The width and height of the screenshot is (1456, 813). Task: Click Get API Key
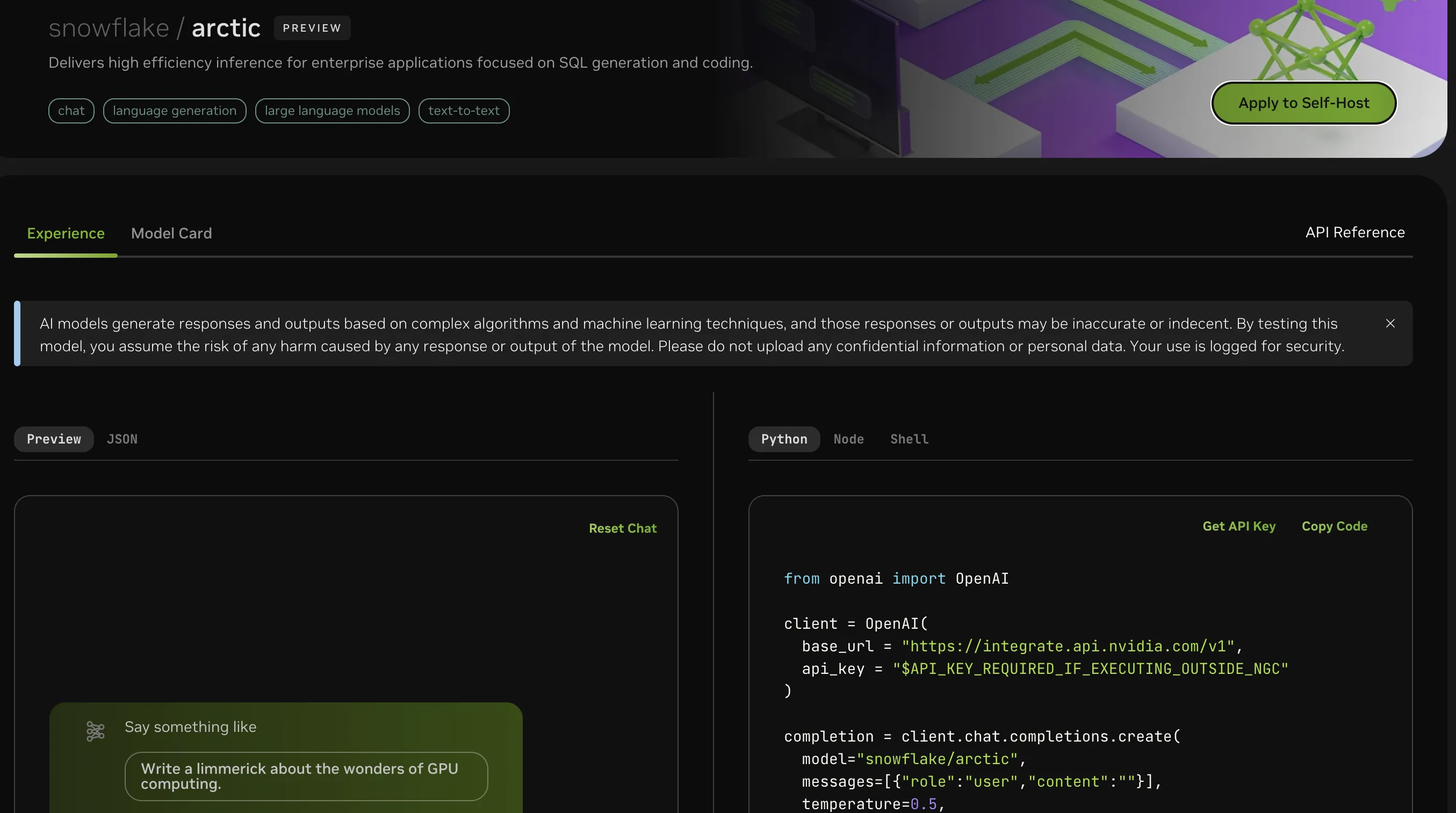[1238, 526]
